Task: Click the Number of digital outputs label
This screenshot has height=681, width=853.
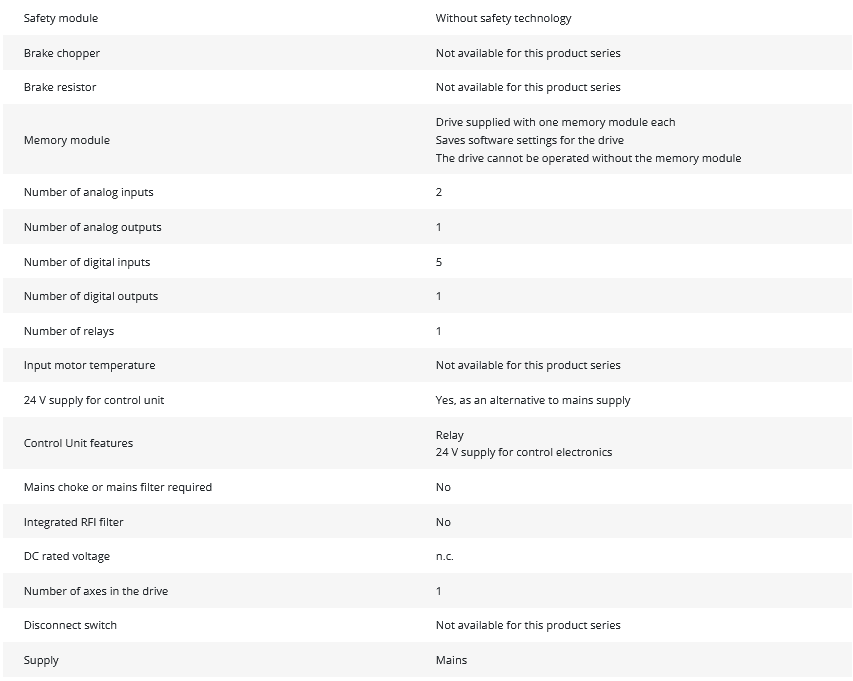Action: tap(91, 296)
